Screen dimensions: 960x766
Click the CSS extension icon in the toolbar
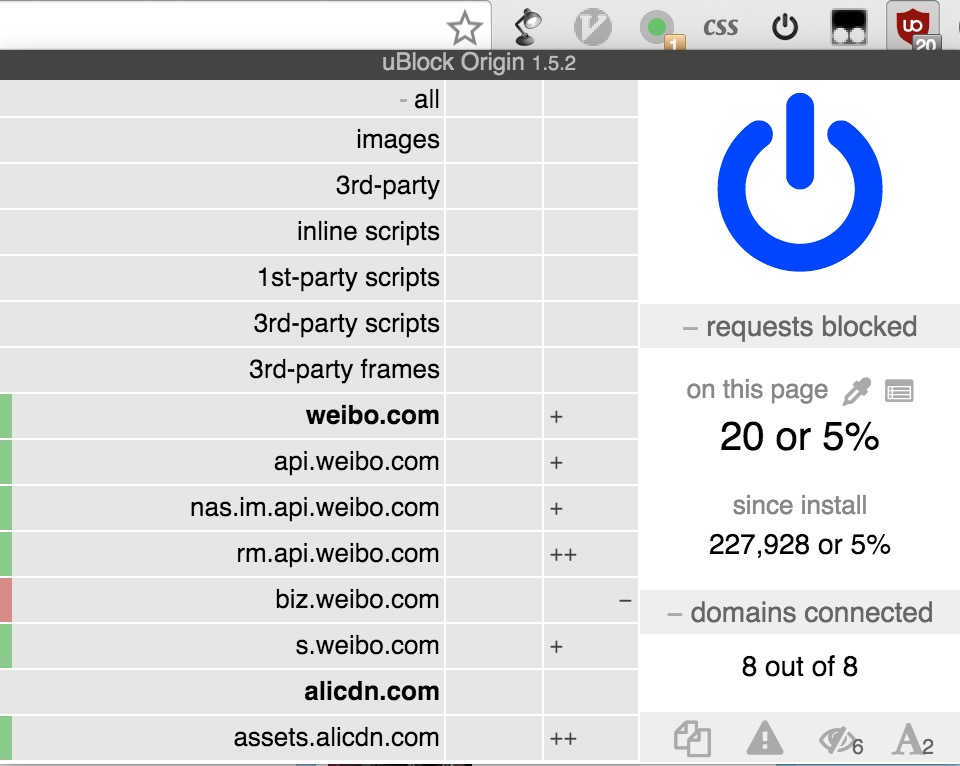(x=720, y=27)
